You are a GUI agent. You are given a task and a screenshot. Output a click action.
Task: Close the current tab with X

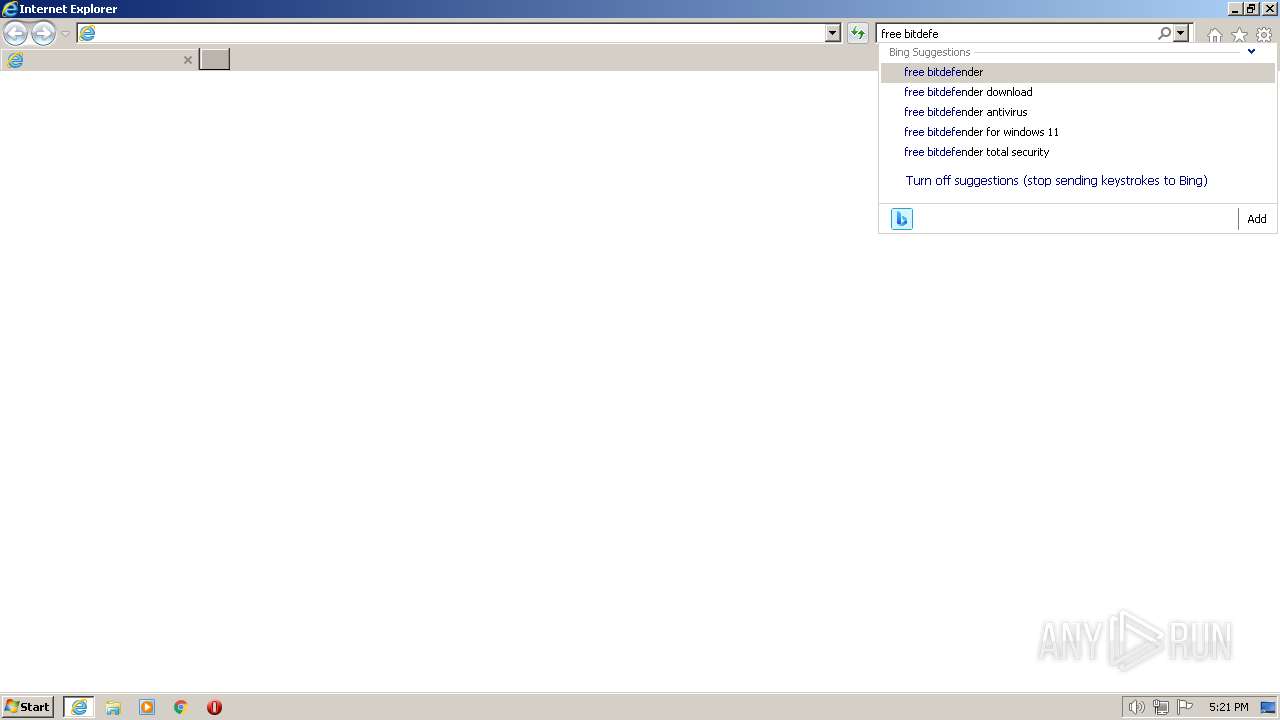pos(187,60)
